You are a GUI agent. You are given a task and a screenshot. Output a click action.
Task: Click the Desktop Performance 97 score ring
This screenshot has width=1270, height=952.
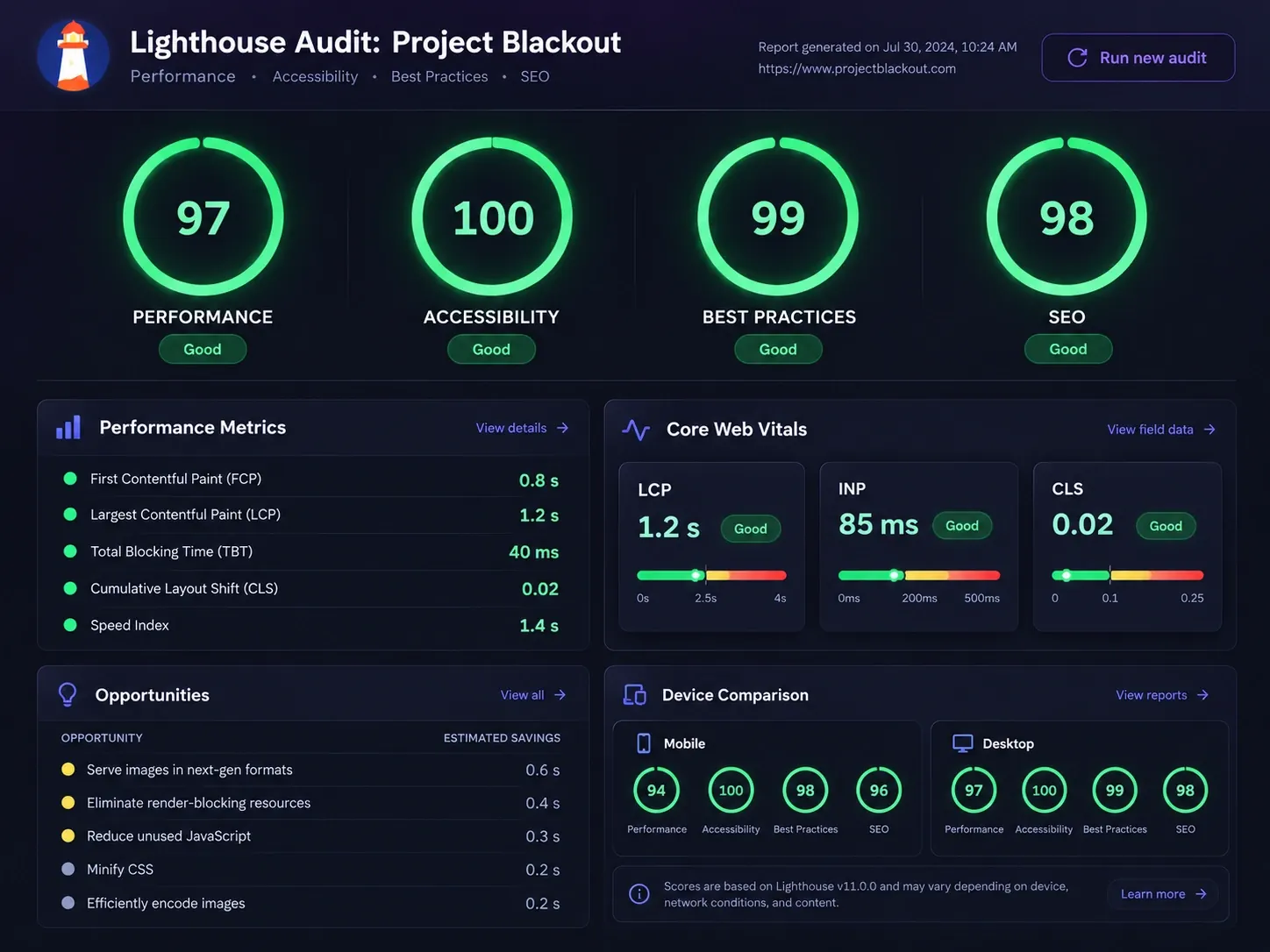974,791
